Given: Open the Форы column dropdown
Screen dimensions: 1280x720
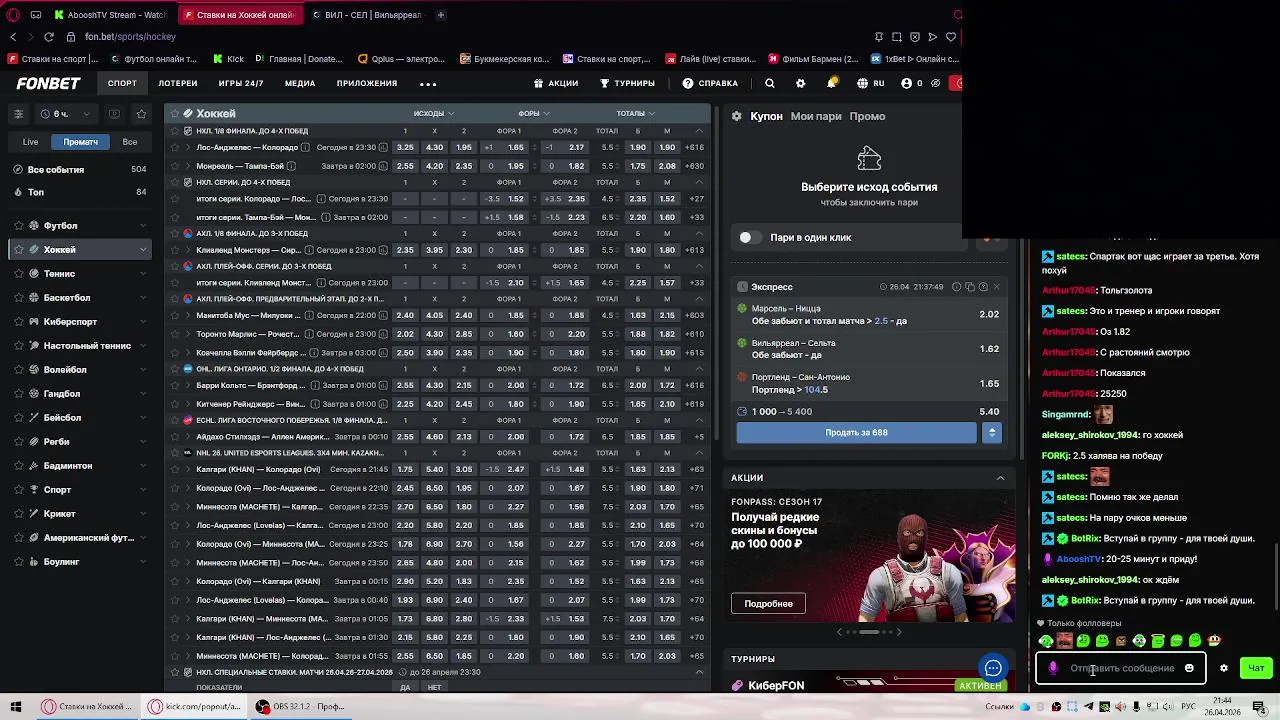Looking at the screenshot, I should 534,113.
